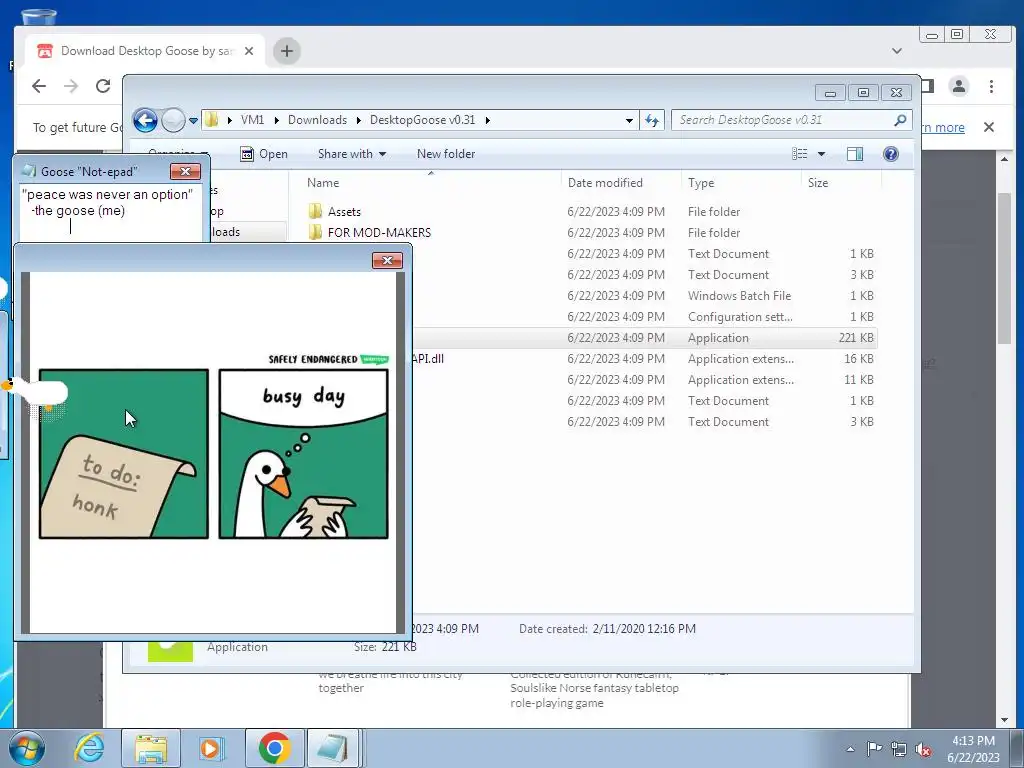
Task: Select the Configuration settings file row
Action: click(x=647, y=317)
